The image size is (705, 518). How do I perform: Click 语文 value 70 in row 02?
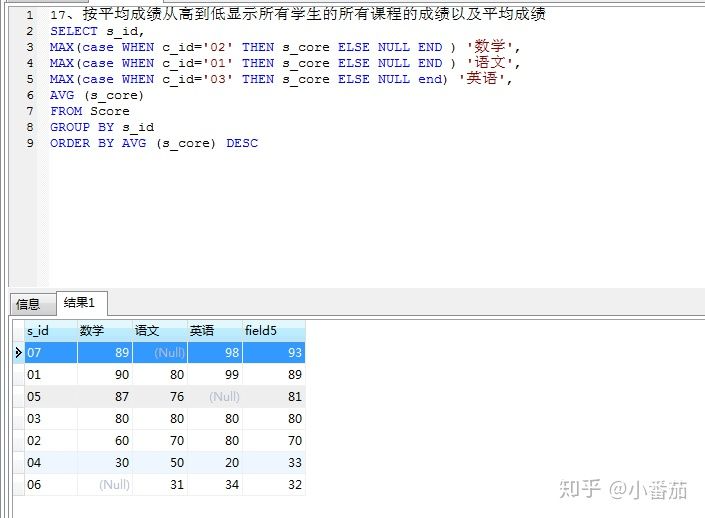[160, 441]
